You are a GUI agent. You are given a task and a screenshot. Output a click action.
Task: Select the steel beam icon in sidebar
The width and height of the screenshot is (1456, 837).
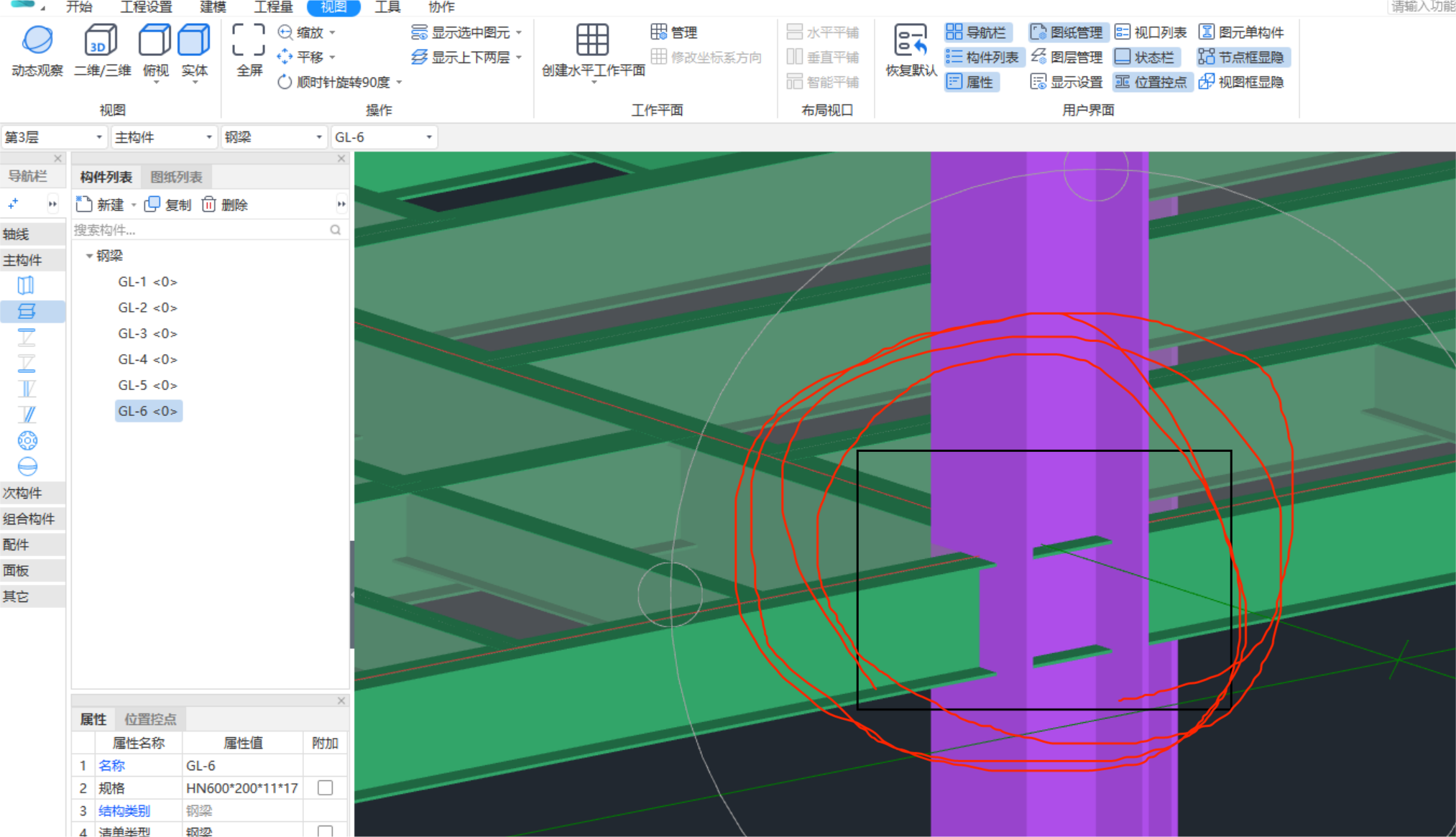click(x=27, y=311)
